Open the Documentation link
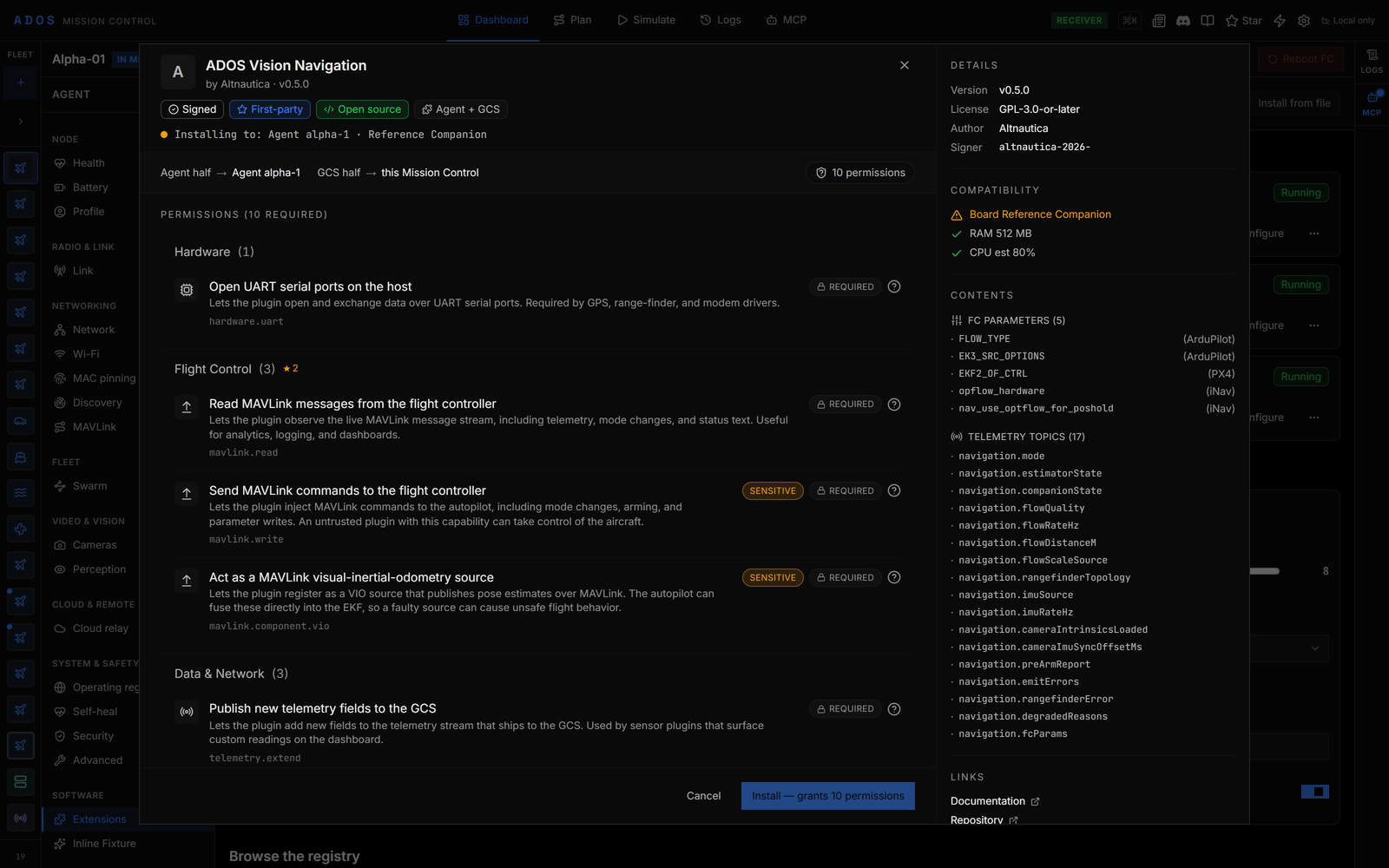Viewport: 1389px width, 868px height. pos(995,801)
